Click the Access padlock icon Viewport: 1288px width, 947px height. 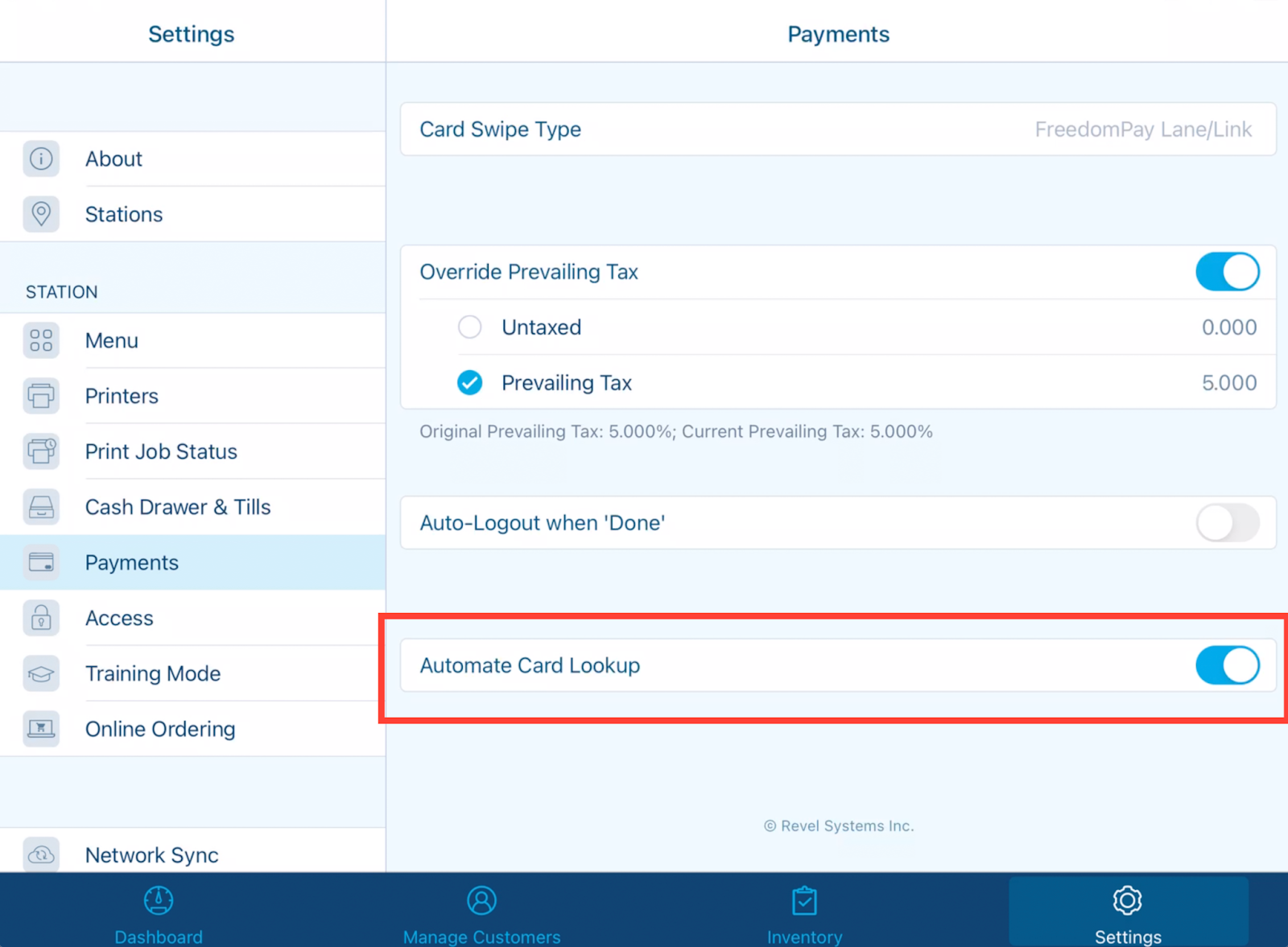pos(41,618)
